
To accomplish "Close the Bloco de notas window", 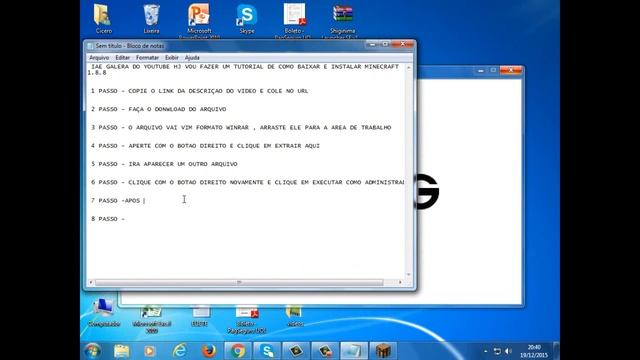I will coord(402,44).
